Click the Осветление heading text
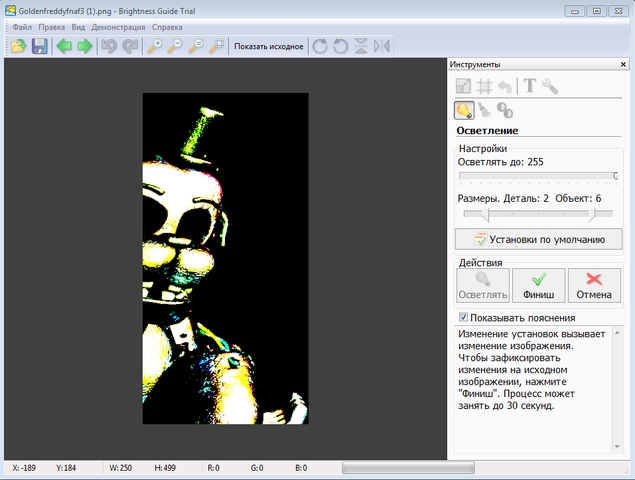The width and height of the screenshot is (635, 480). click(487, 130)
